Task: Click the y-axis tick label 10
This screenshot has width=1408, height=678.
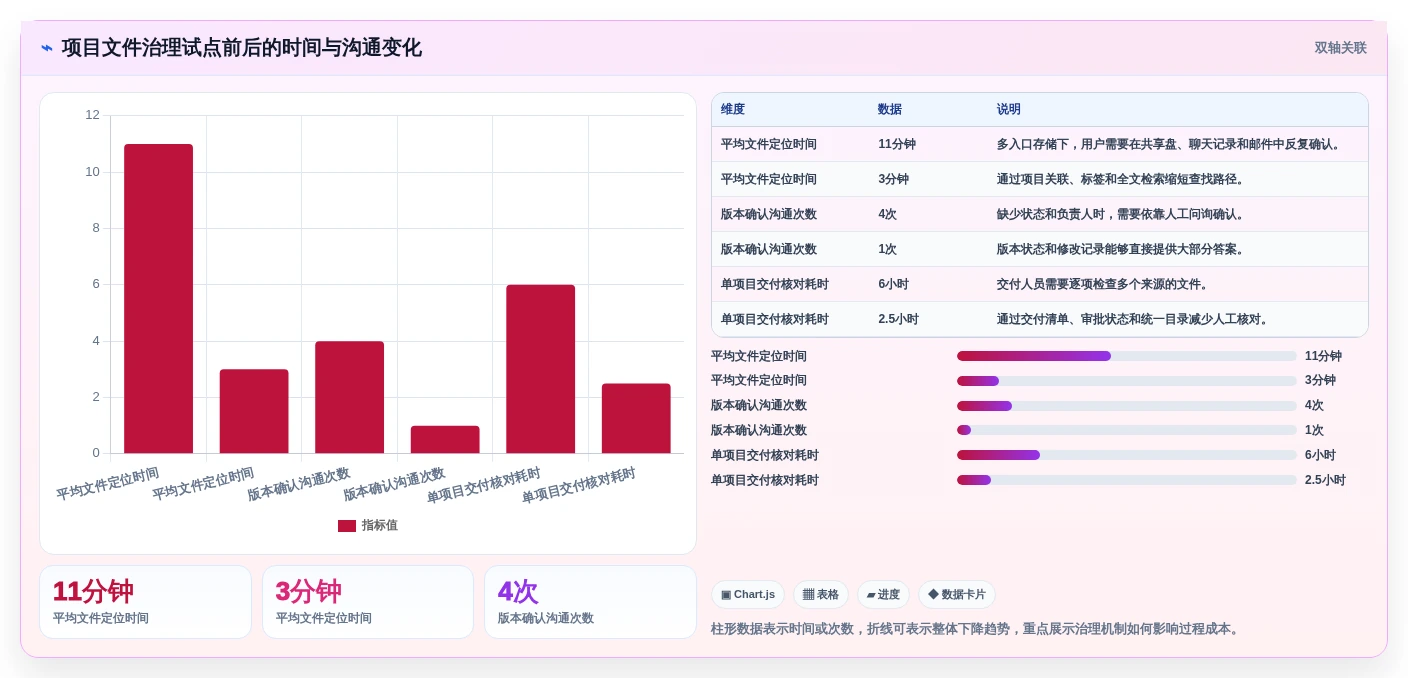Action: pos(92,172)
